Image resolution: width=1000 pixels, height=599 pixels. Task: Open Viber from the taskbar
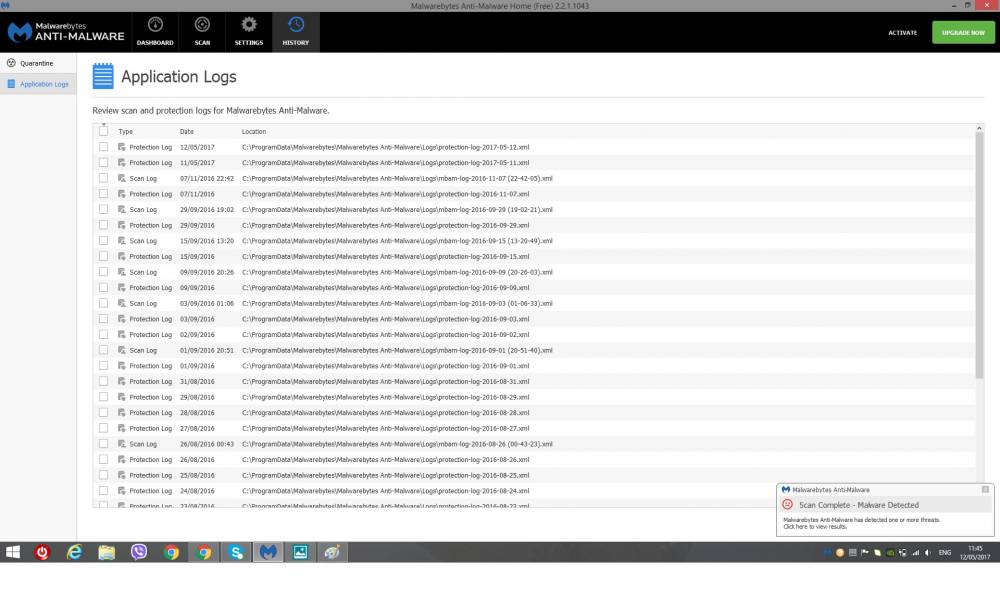pyautogui.click(x=138, y=552)
